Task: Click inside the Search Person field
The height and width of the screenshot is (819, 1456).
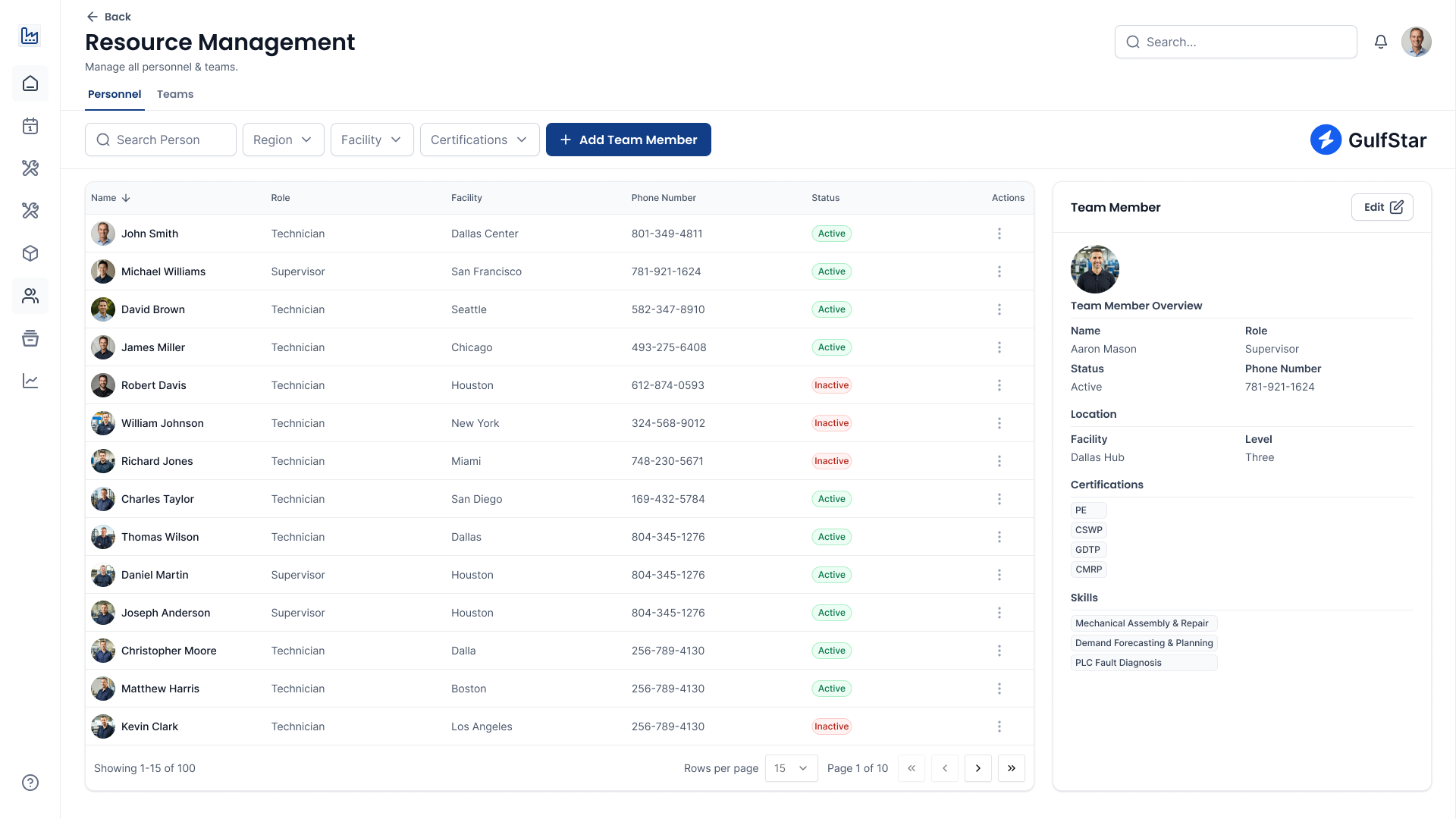Action: (160, 140)
